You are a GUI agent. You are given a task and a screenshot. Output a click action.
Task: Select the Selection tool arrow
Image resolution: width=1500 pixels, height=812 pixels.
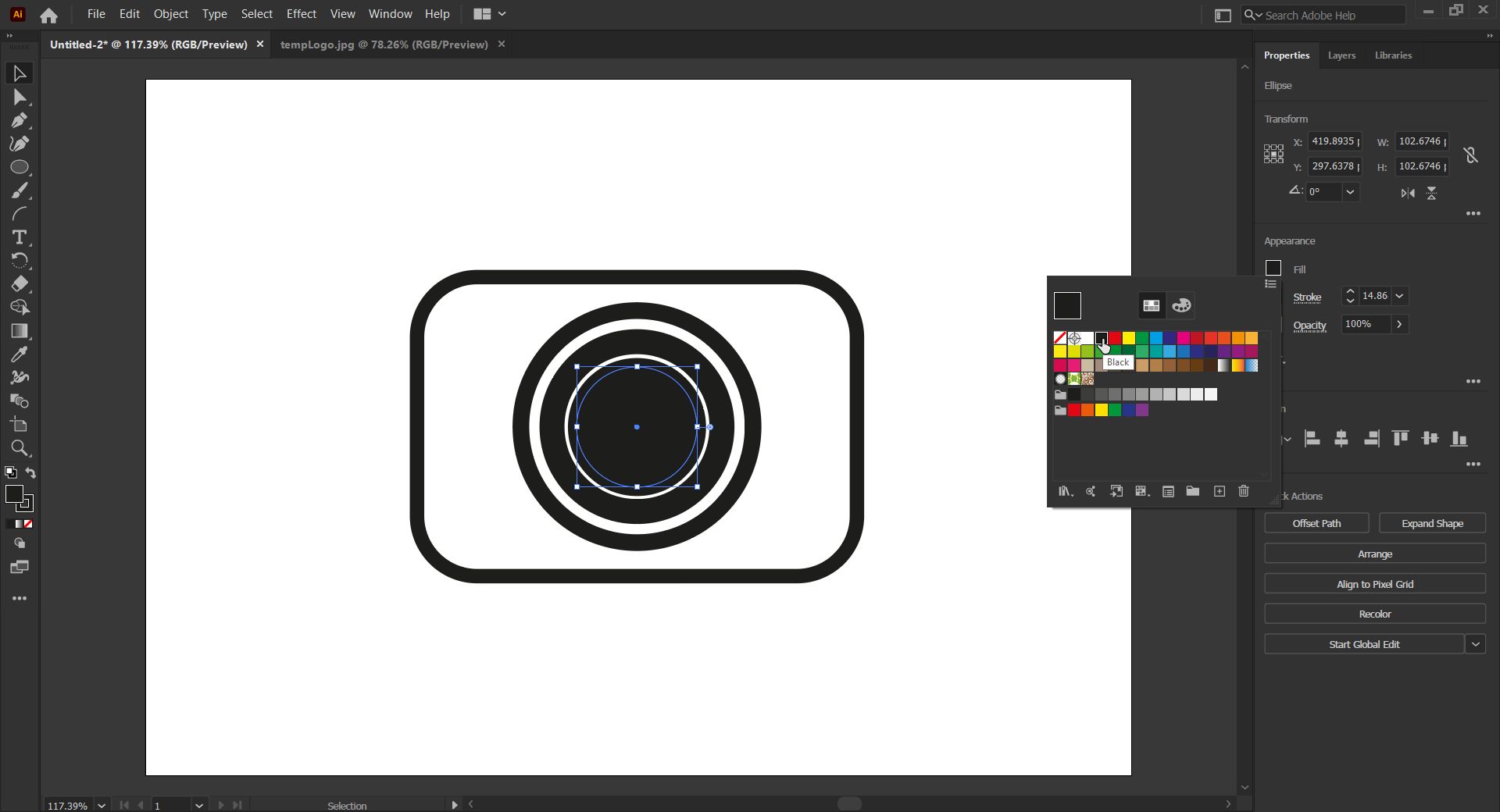coord(20,73)
